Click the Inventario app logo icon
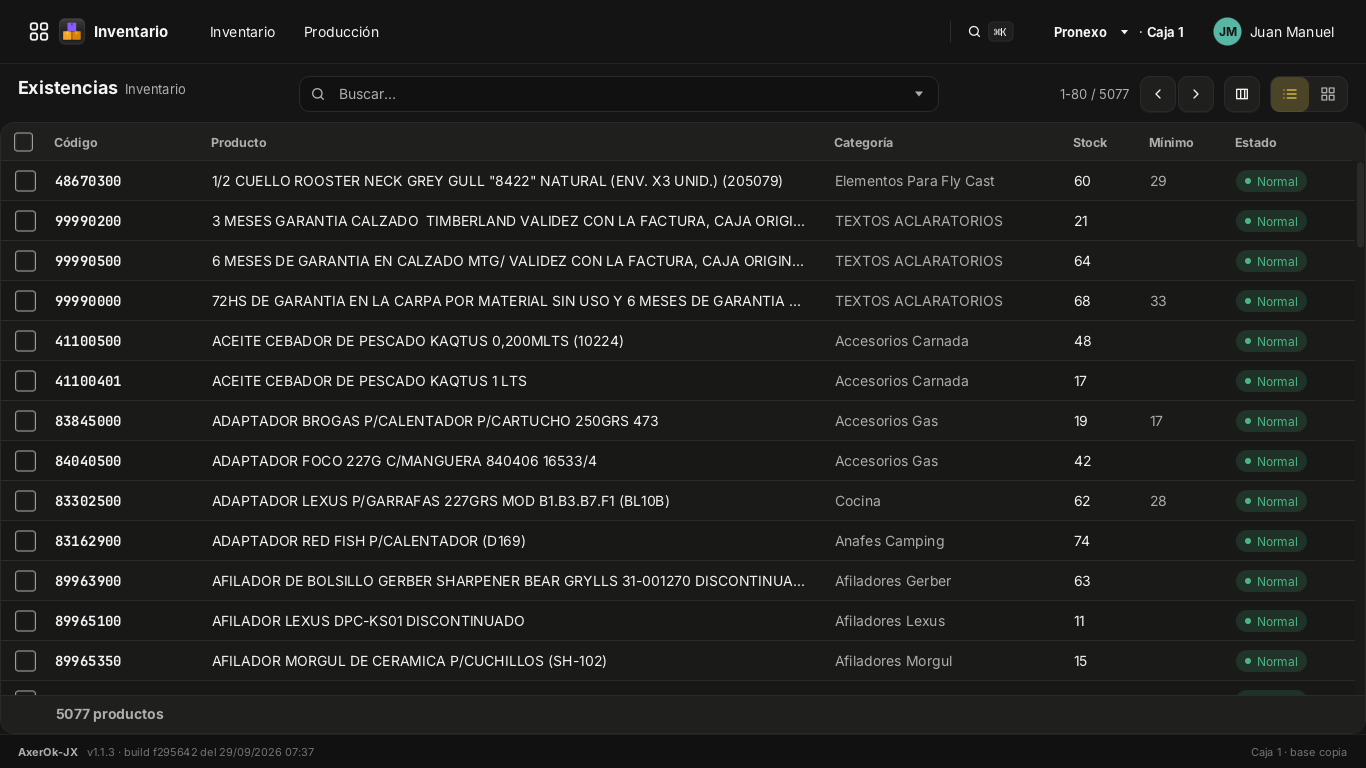Screen dimensions: 1366x768 tap(72, 32)
